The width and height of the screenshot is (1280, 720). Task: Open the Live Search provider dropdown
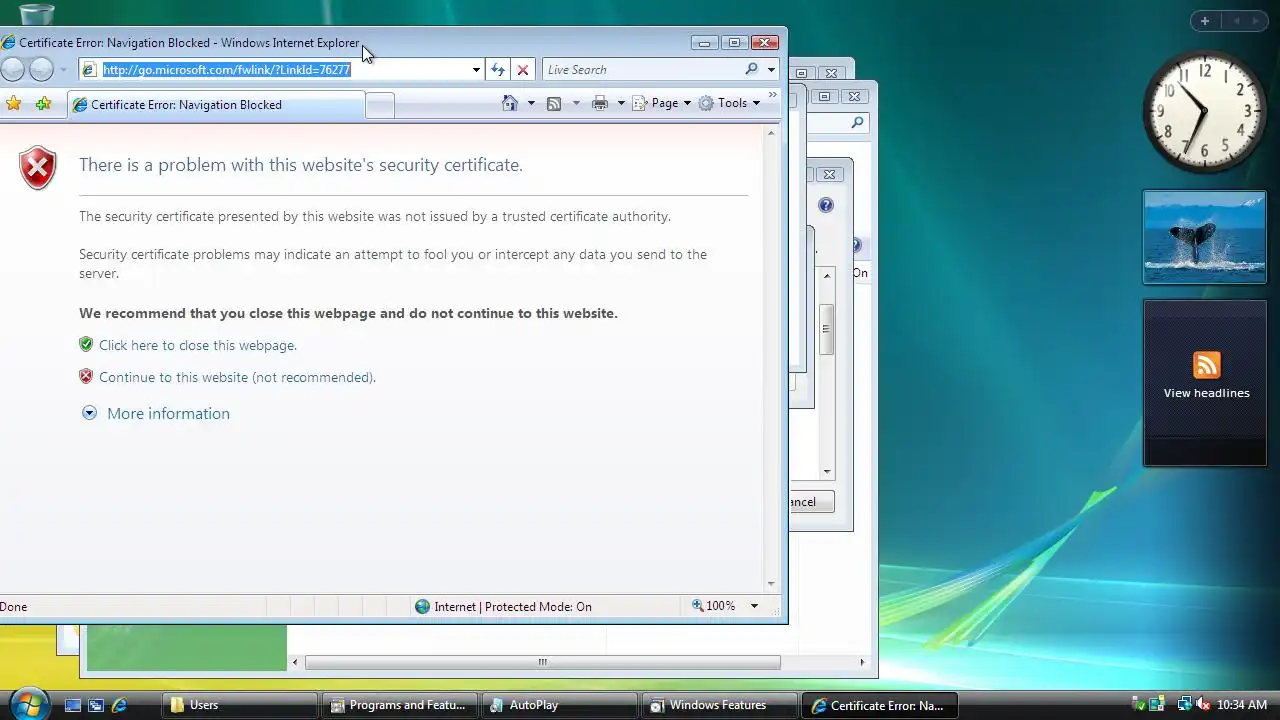[x=771, y=70]
